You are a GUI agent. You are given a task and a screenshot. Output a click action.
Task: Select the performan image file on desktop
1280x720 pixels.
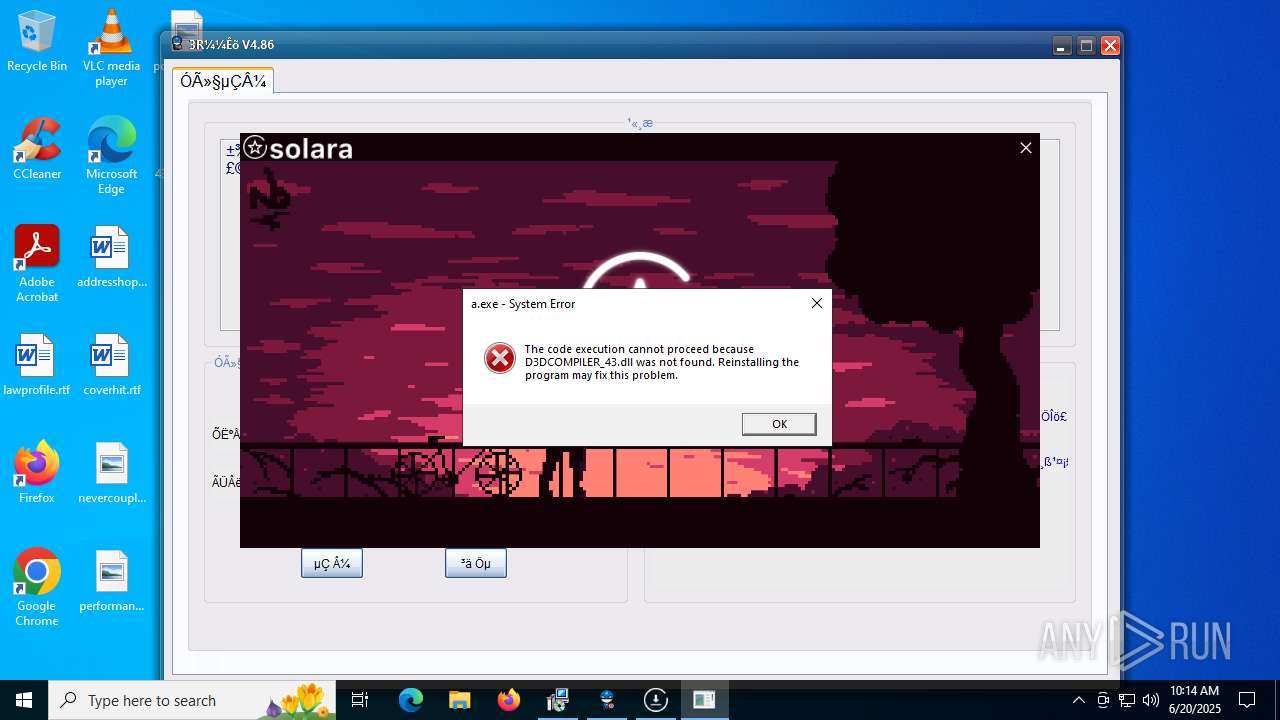click(x=111, y=581)
